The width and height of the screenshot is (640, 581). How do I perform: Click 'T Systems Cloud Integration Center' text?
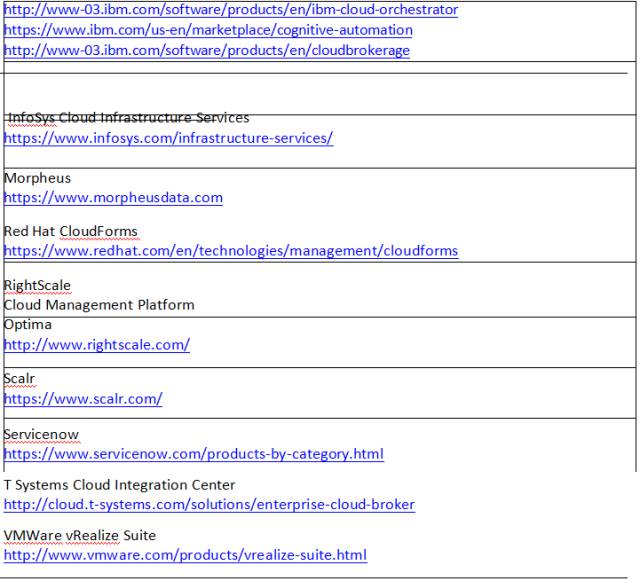click(120, 485)
